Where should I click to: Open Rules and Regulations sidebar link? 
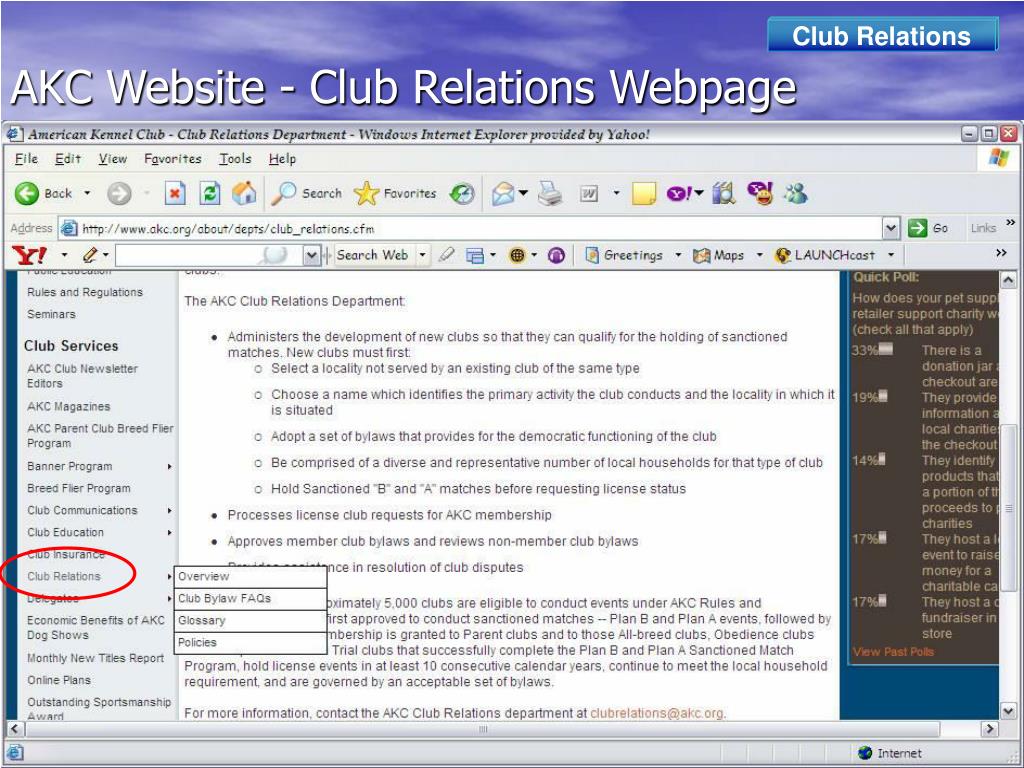[x=85, y=293]
